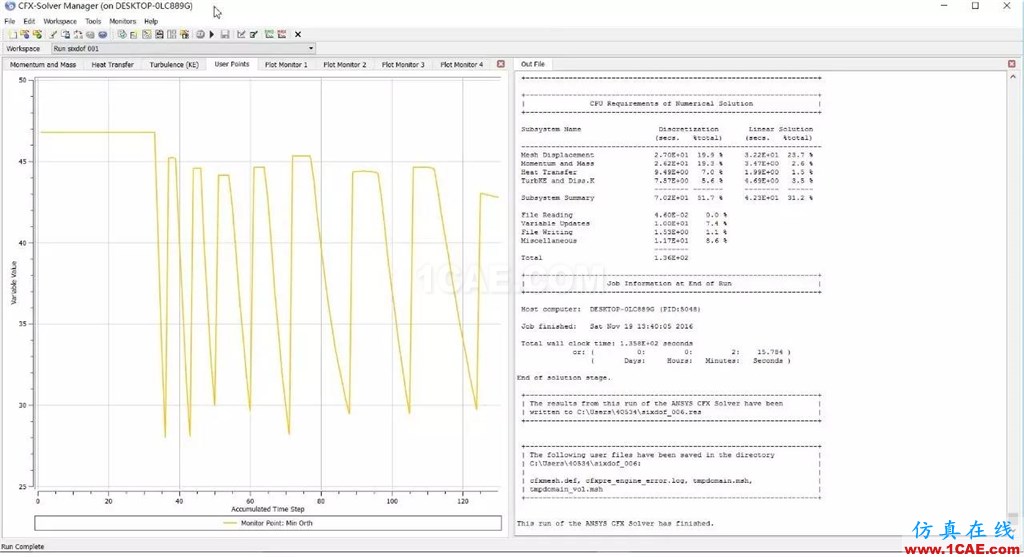Open the Tools menu
This screenshot has width=1024, height=557.
[x=93, y=21]
